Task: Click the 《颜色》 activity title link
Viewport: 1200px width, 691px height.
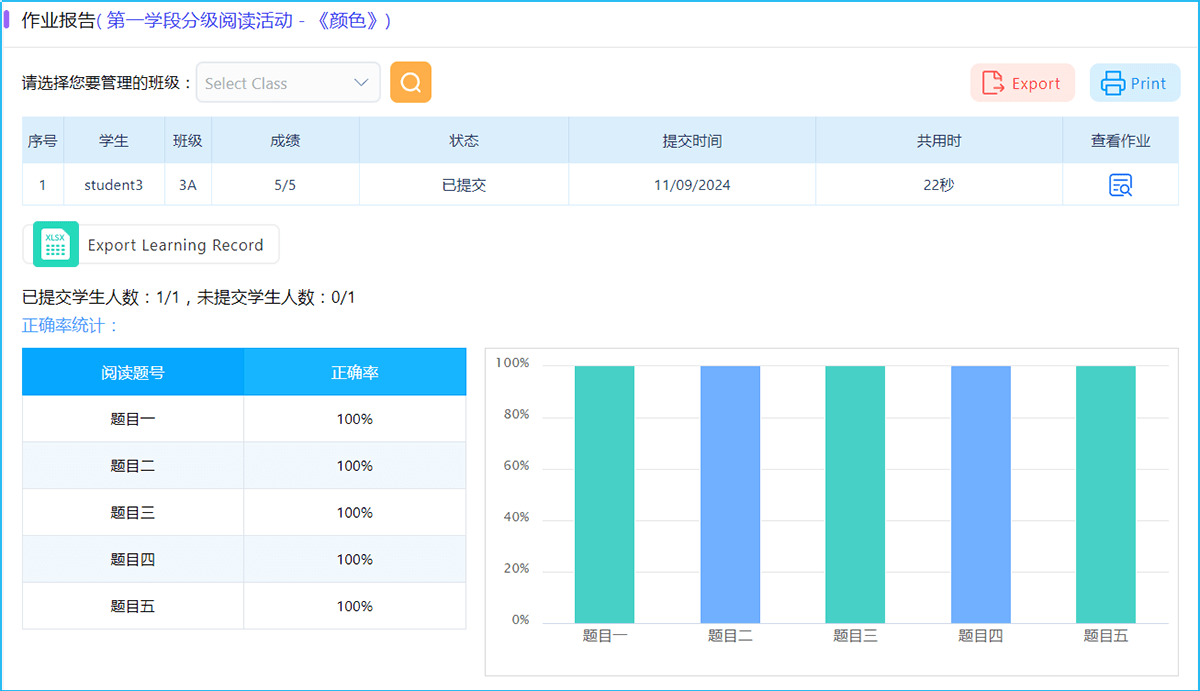Action: [352, 21]
